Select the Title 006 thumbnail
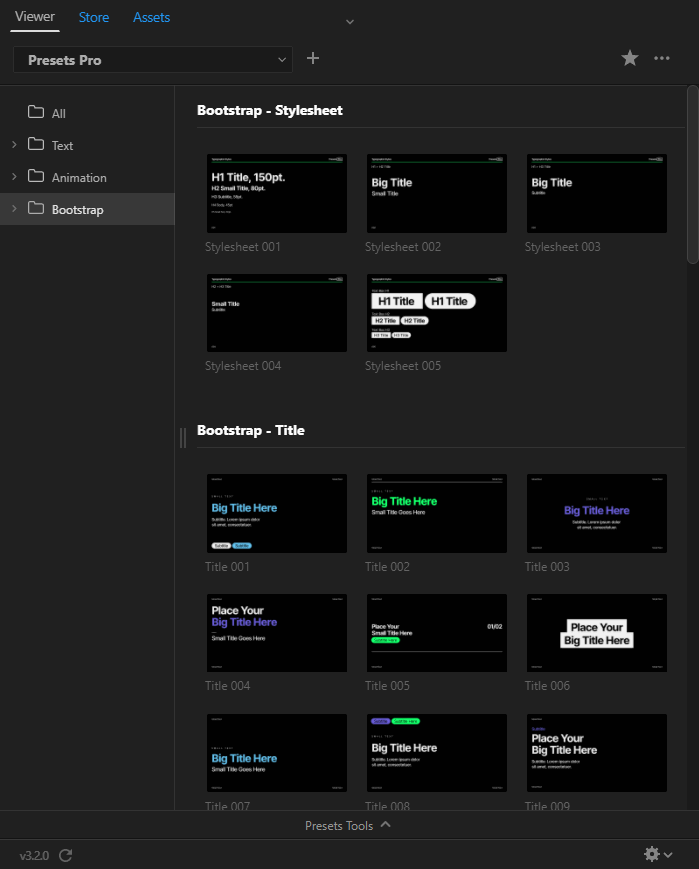The width and height of the screenshot is (699, 869). tap(596, 633)
